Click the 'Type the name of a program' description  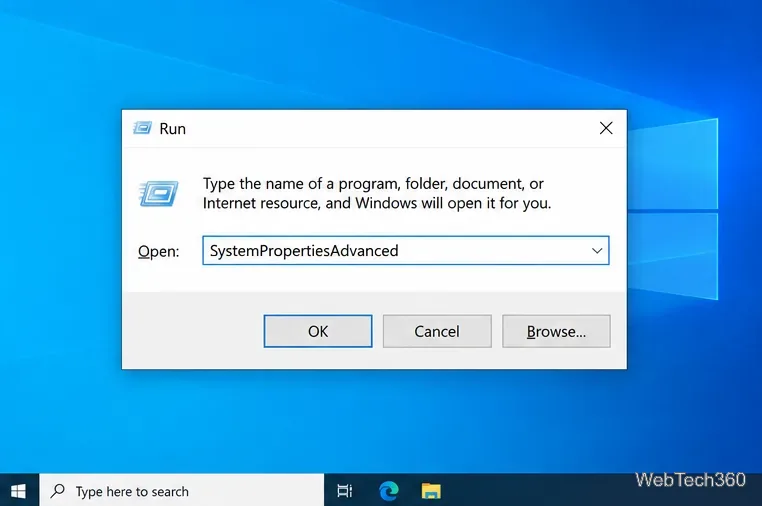pos(377,193)
